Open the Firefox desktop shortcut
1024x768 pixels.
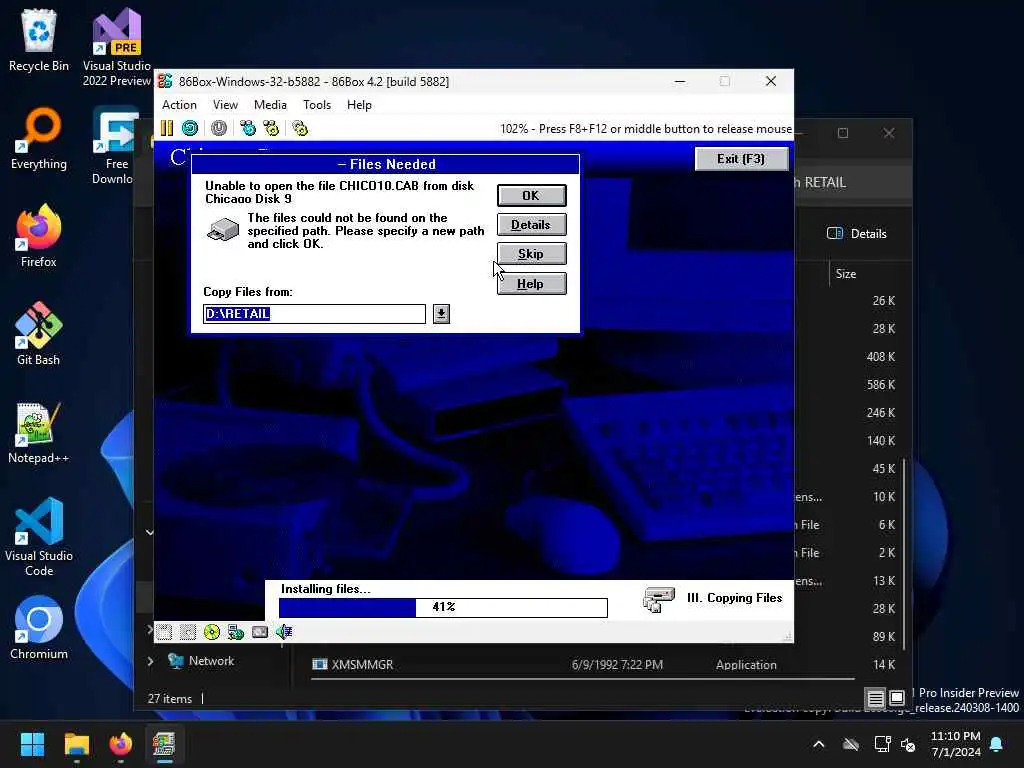(x=39, y=236)
